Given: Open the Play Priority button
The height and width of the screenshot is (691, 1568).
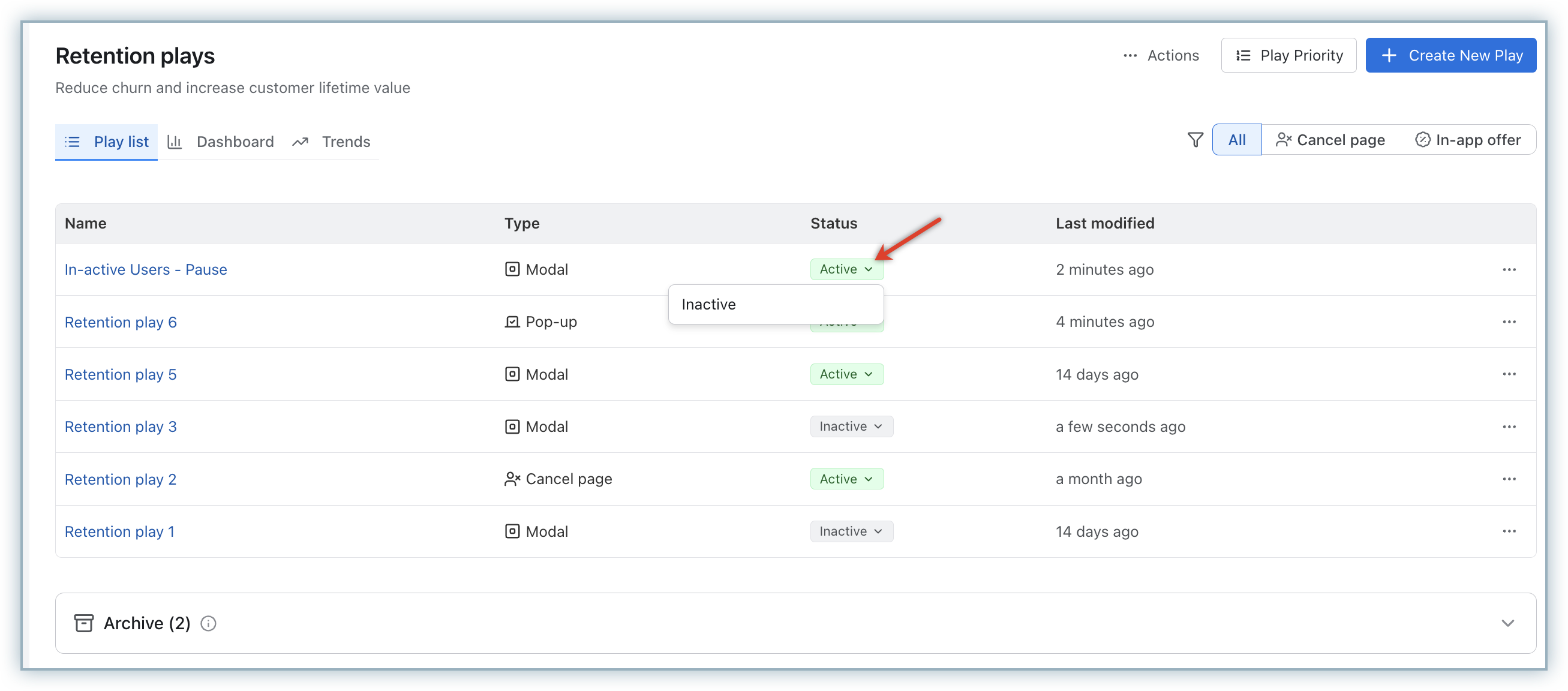Looking at the screenshot, I should 1288,55.
